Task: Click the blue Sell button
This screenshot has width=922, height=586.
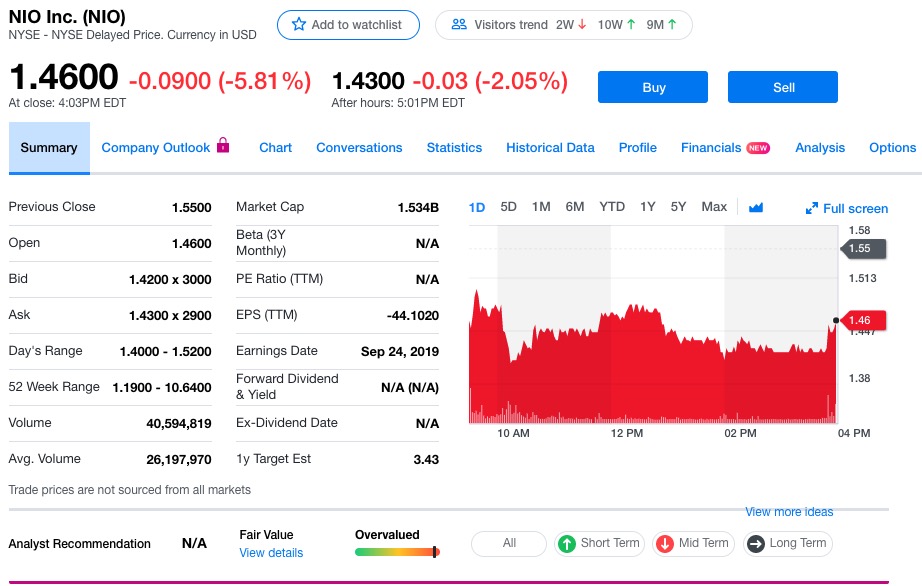Action: [x=783, y=87]
